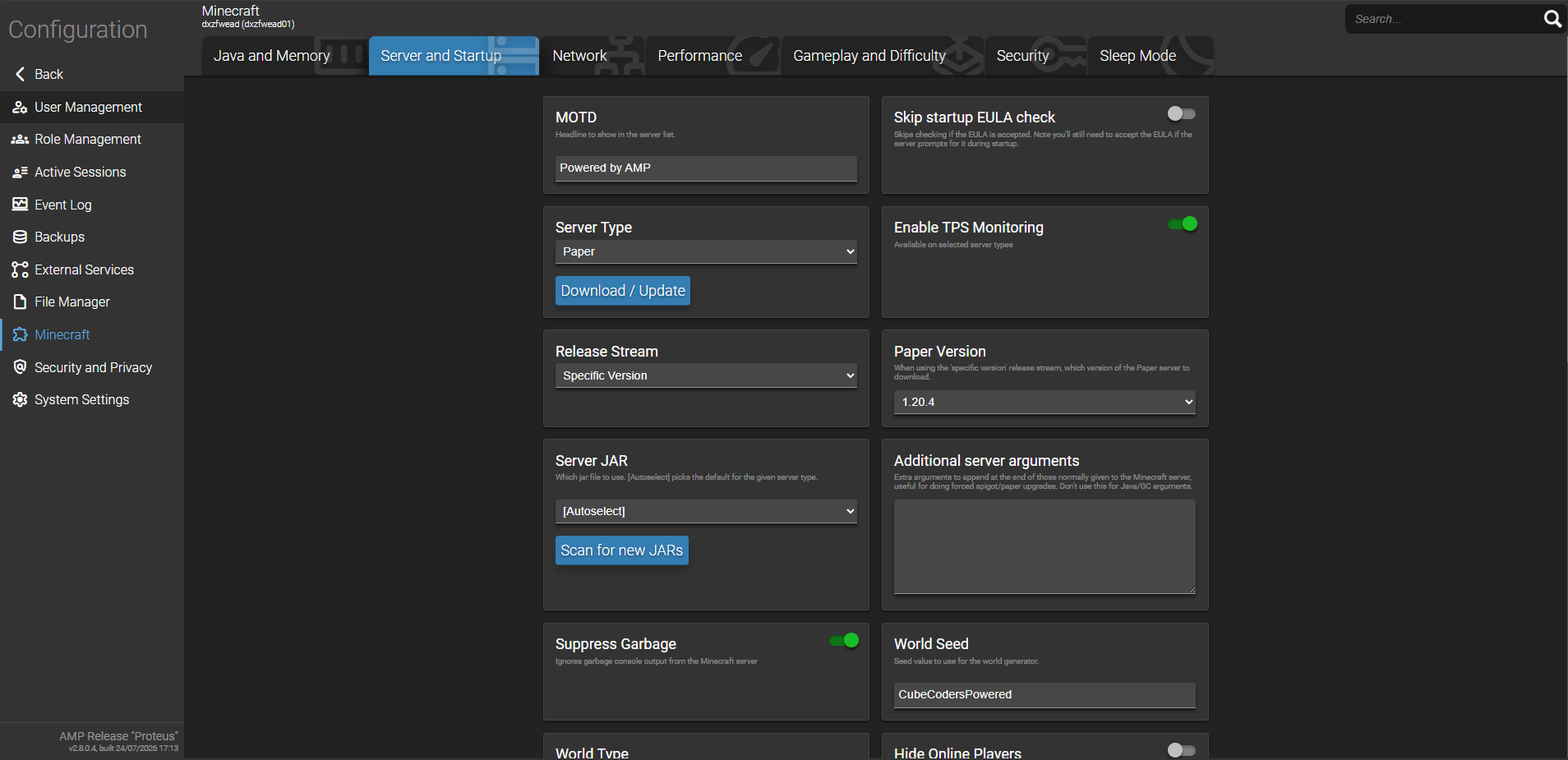The height and width of the screenshot is (760, 1568).
Task: Switch to Java and Memory tab
Action: coord(284,56)
